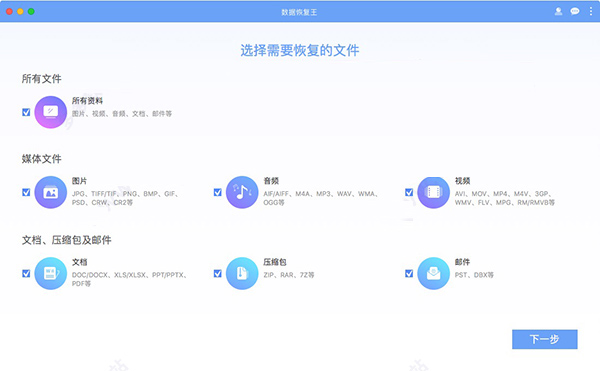Select the 视频 film strip icon
Image resolution: width=600 pixels, height=371 pixels.
coord(433,192)
